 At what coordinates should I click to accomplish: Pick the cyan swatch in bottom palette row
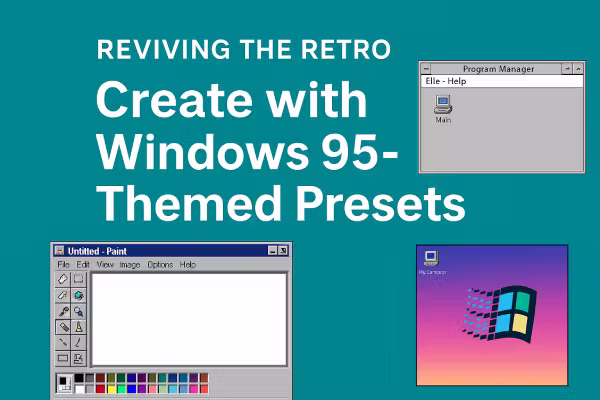(x=173, y=389)
